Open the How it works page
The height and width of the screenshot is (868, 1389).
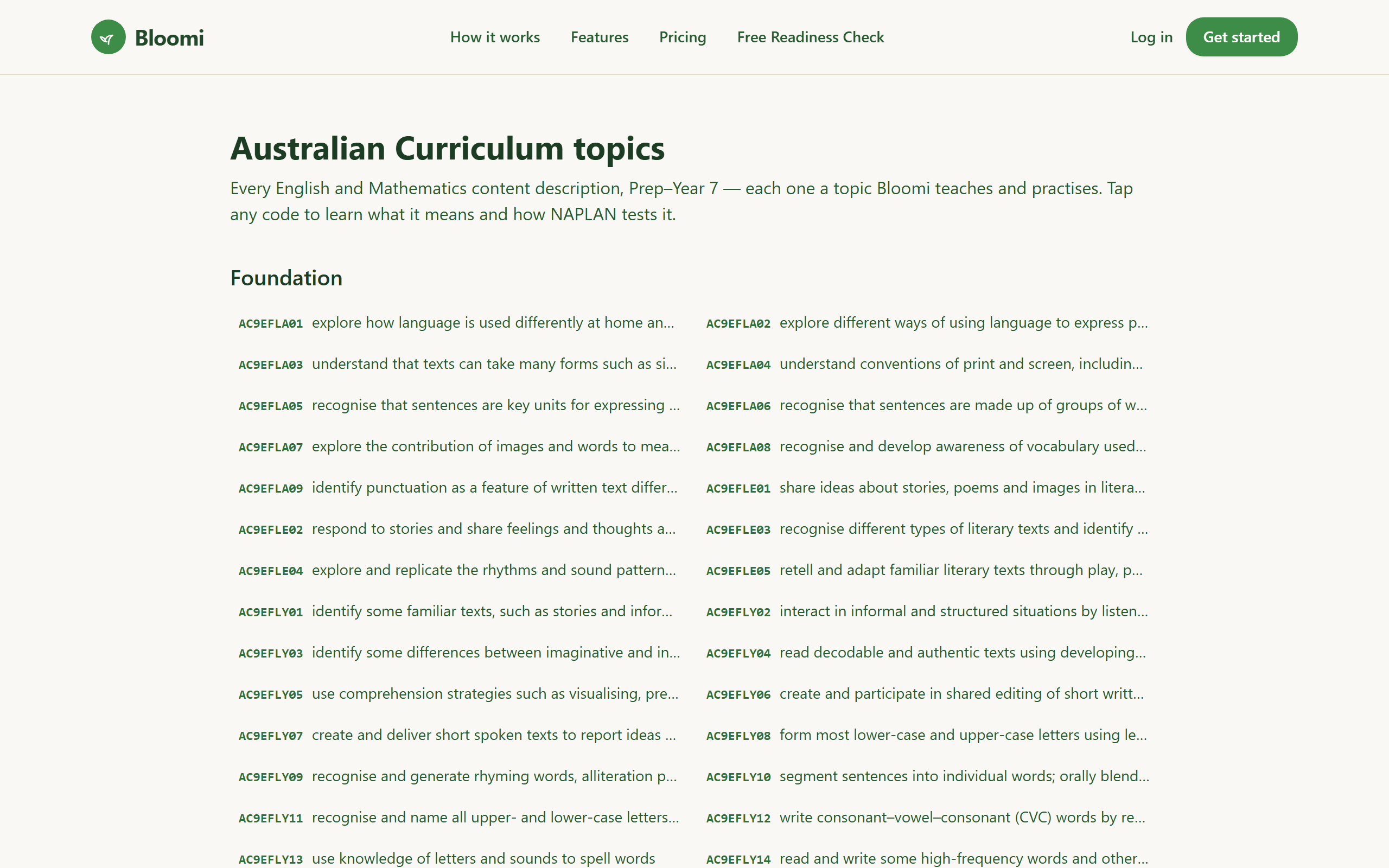coord(495,37)
